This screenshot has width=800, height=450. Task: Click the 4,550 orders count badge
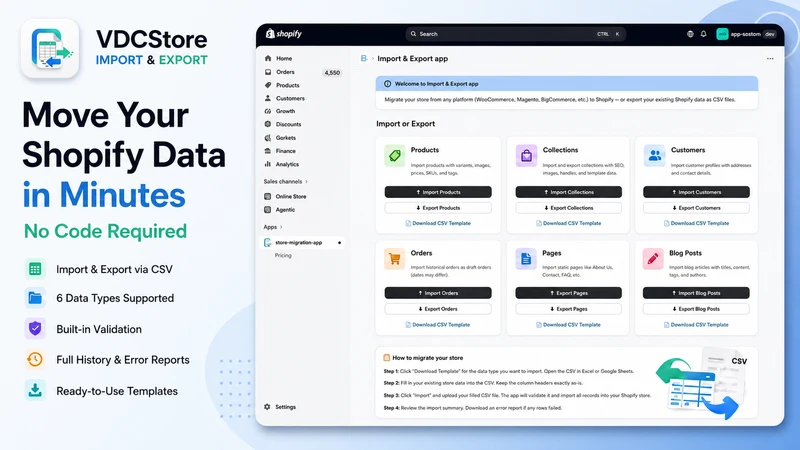tap(332, 72)
